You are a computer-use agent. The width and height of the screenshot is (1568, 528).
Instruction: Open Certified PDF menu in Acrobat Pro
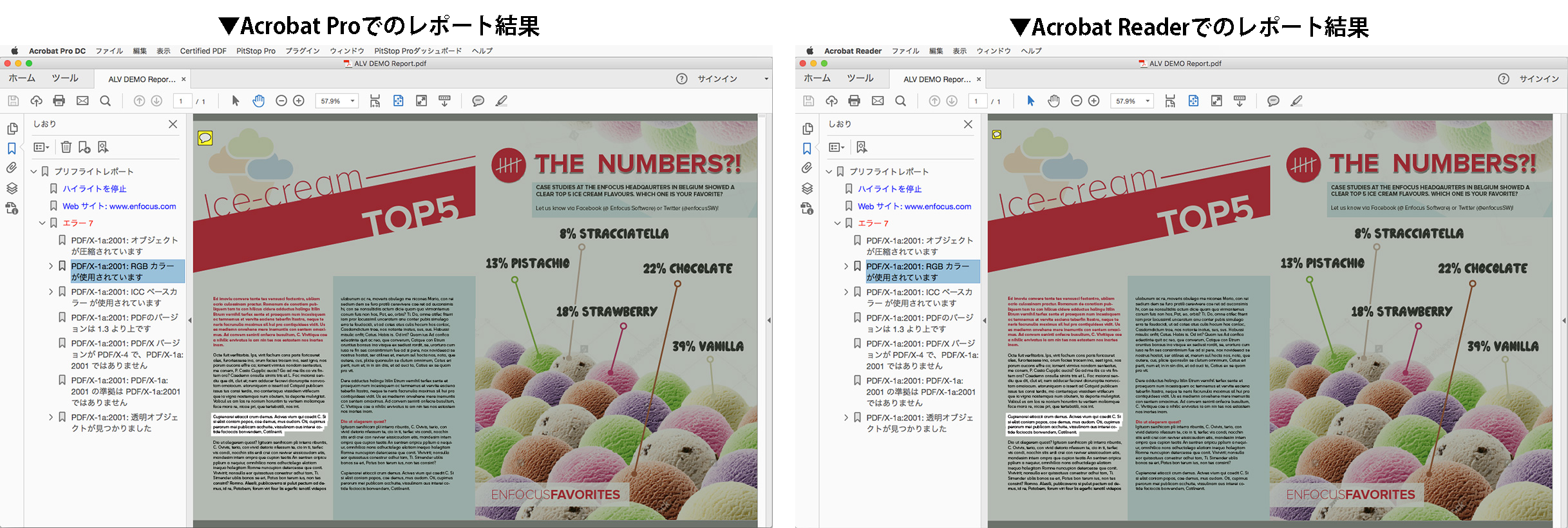coord(203,51)
